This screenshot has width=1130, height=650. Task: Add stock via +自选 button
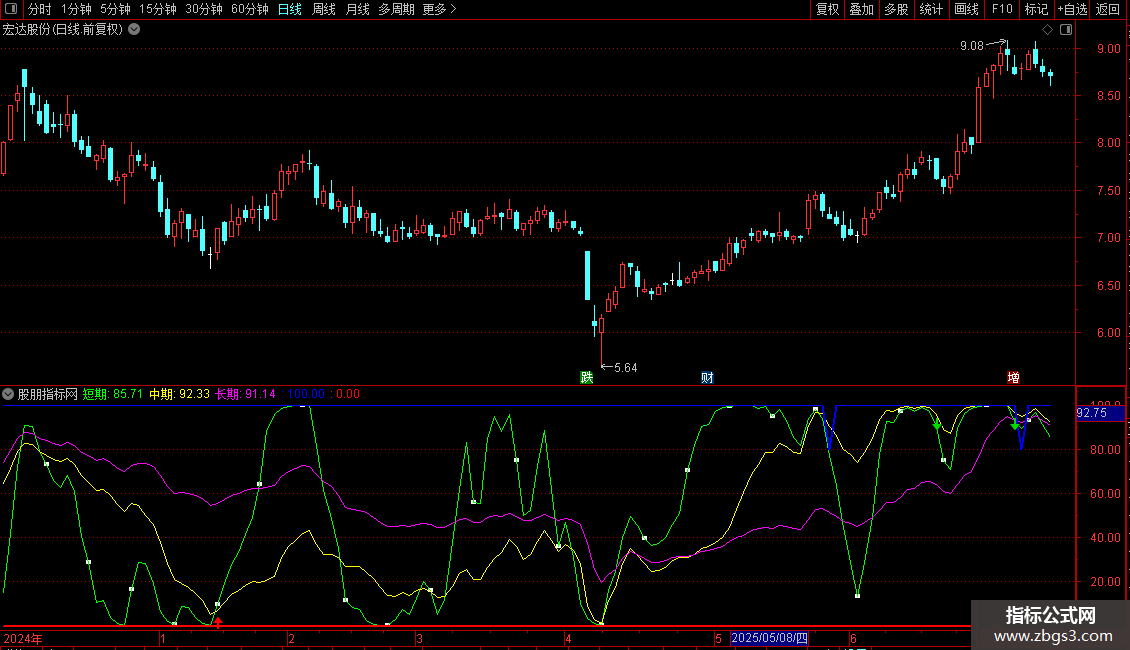[1071, 10]
